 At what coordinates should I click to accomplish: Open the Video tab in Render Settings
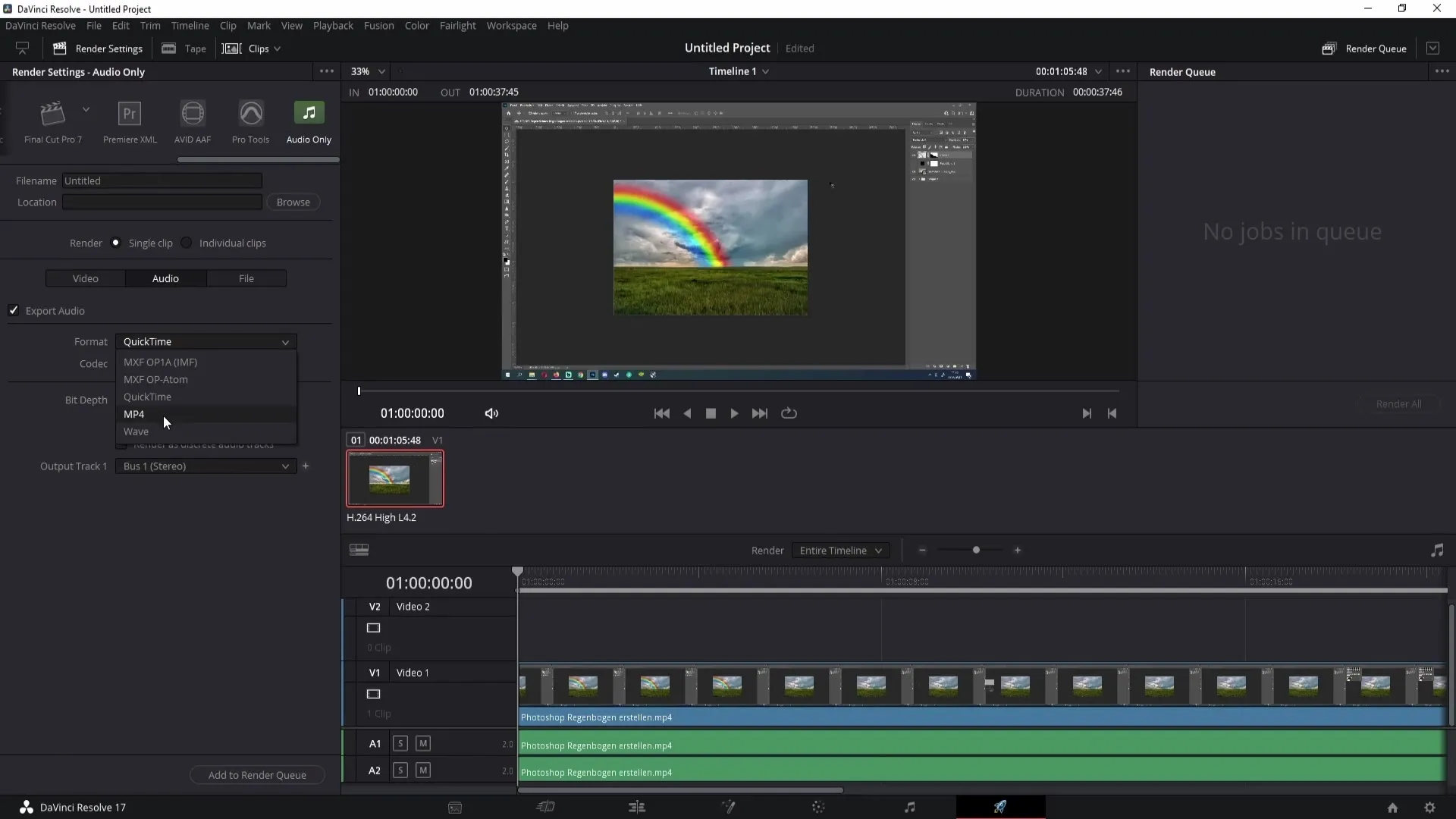click(85, 278)
